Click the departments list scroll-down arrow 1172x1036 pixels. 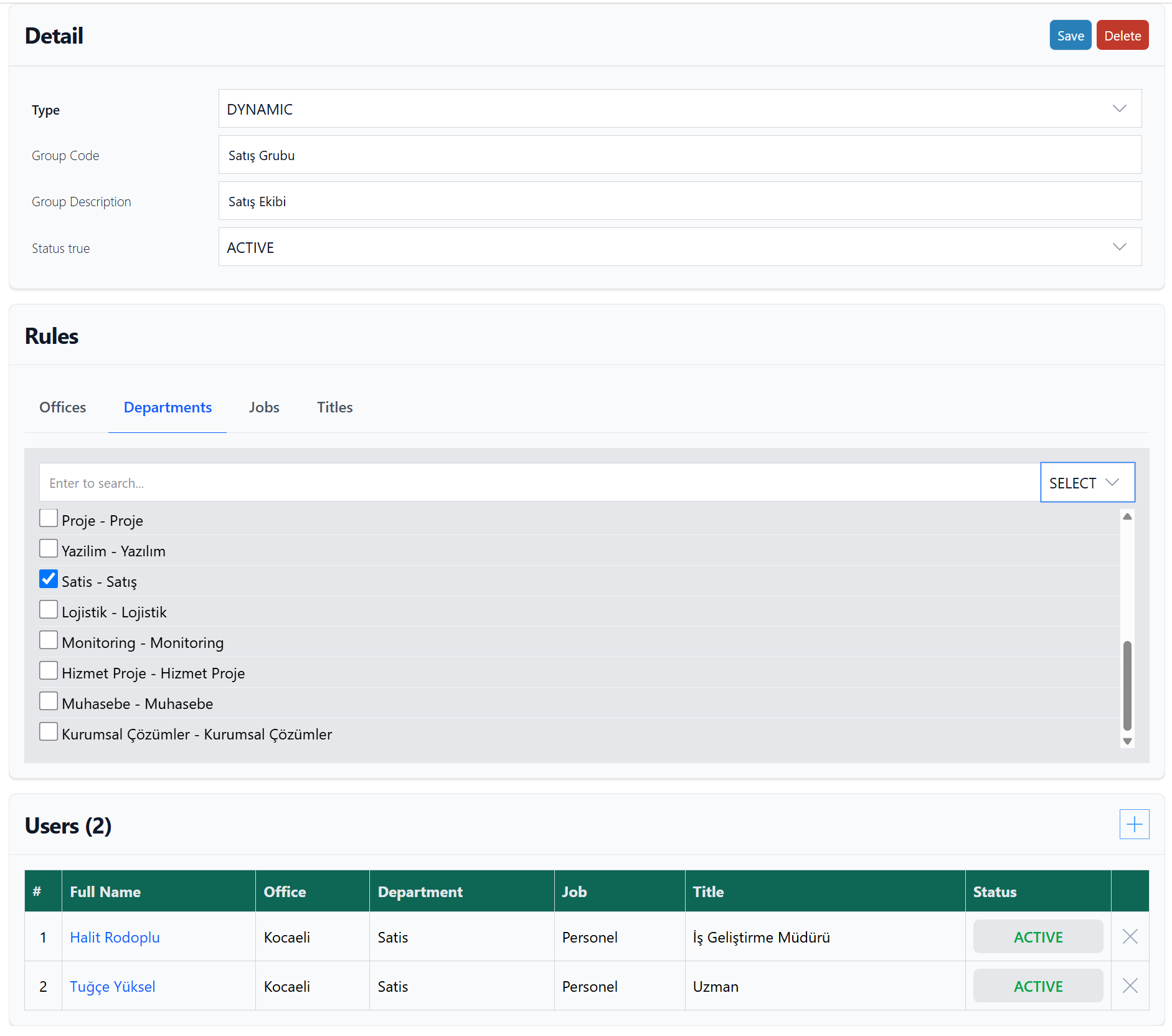click(x=1127, y=741)
